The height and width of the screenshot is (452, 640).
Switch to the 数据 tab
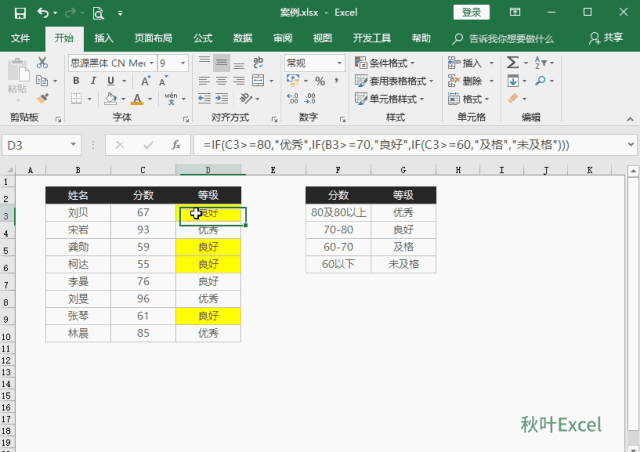(x=242, y=38)
